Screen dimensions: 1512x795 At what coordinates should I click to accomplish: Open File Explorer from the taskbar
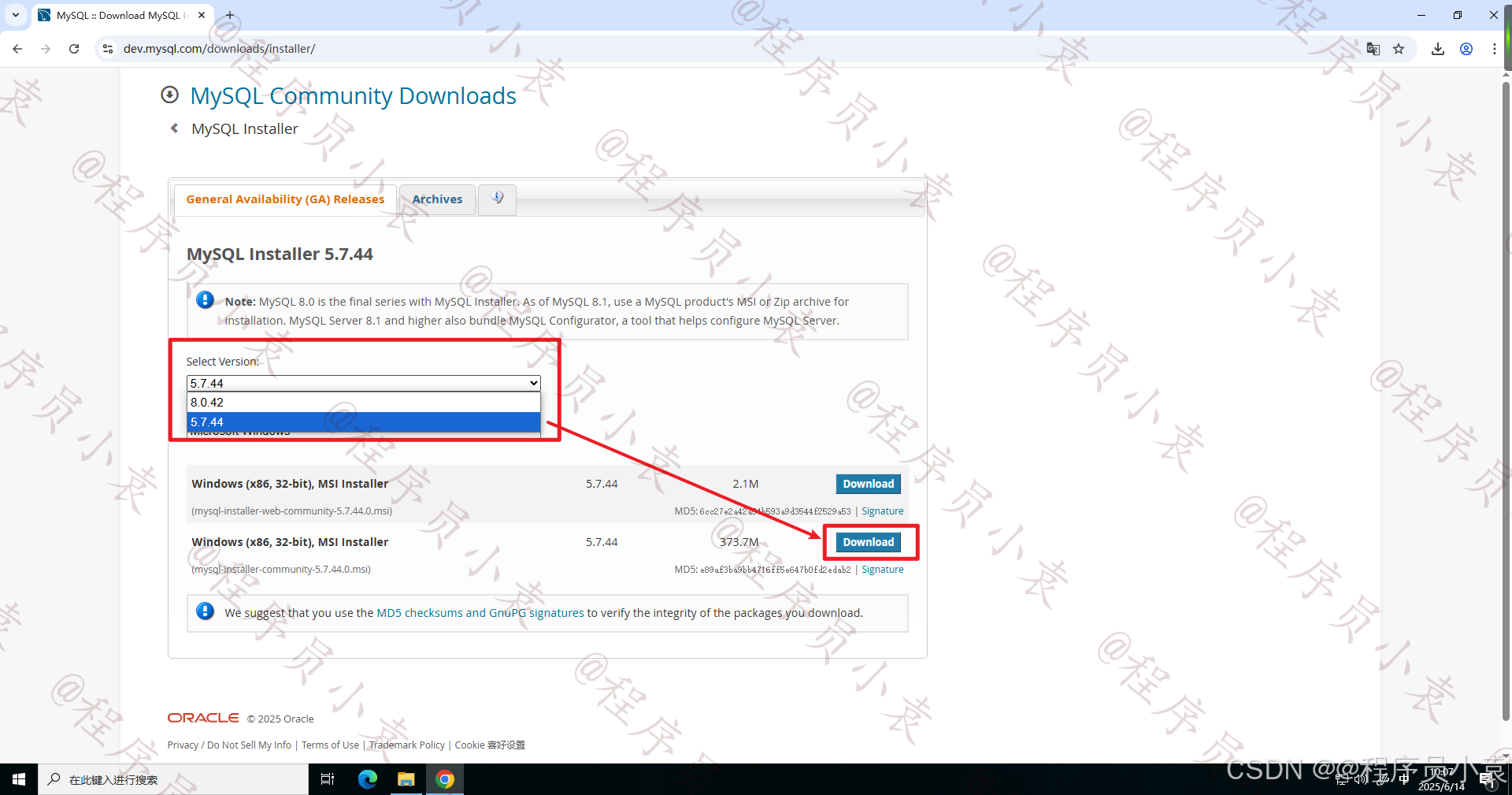click(406, 779)
